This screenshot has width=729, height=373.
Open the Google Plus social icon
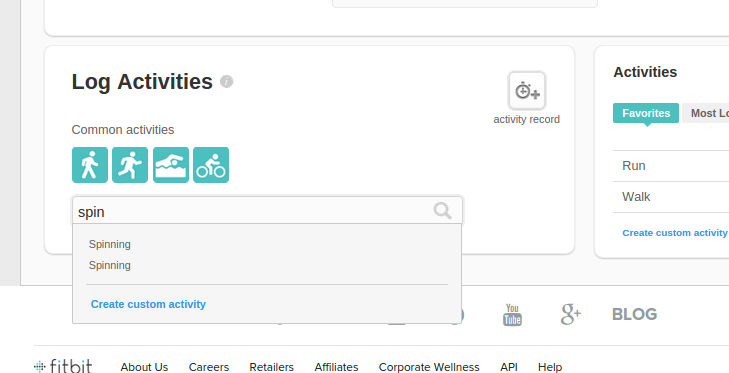click(x=570, y=314)
